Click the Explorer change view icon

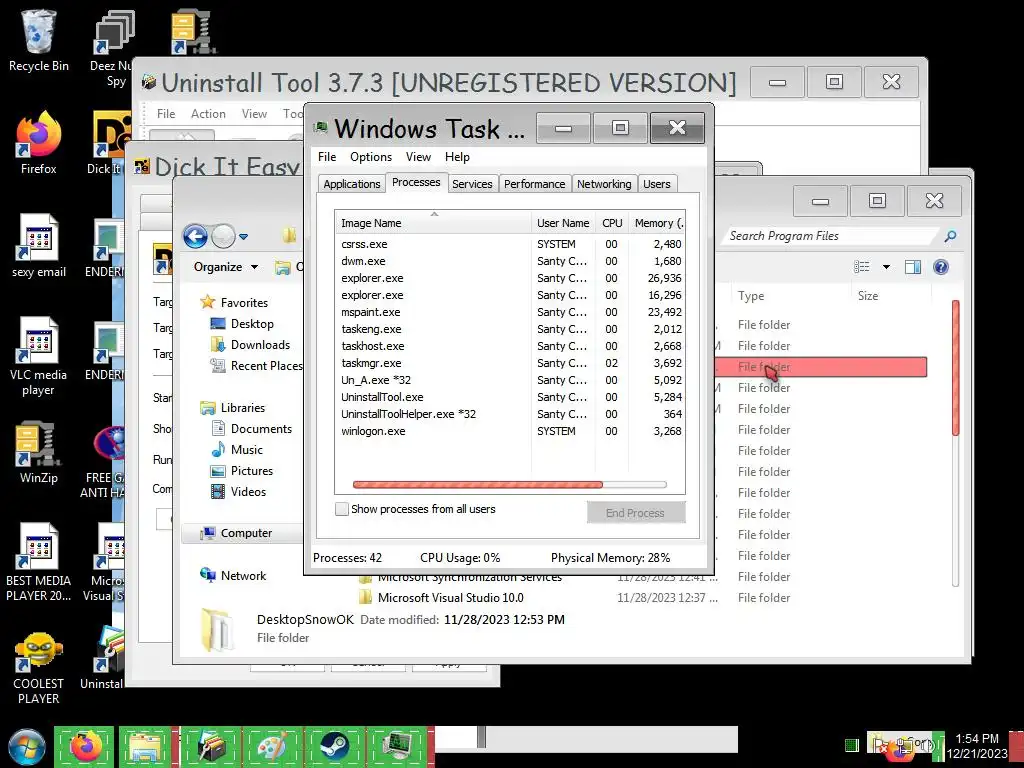click(861, 266)
